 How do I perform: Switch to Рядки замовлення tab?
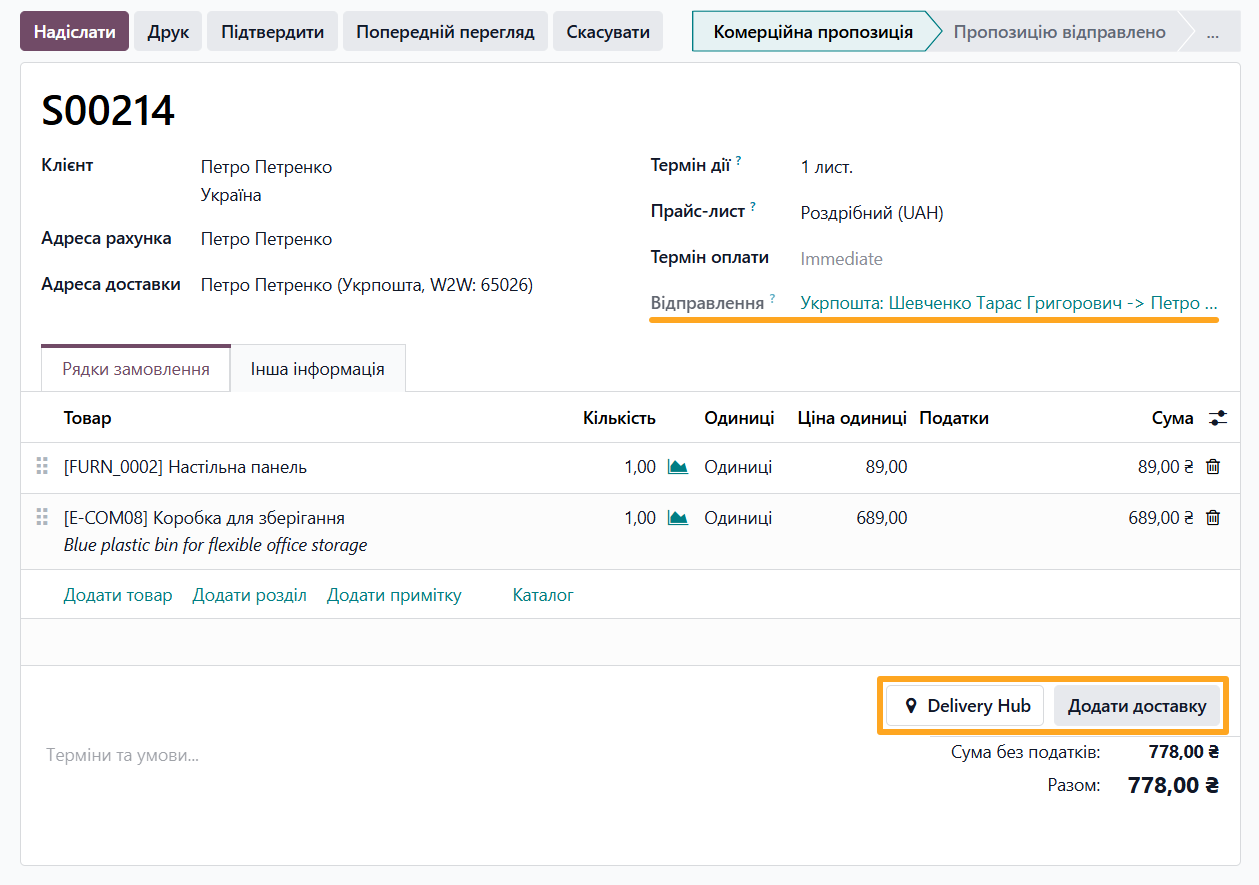(136, 369)
